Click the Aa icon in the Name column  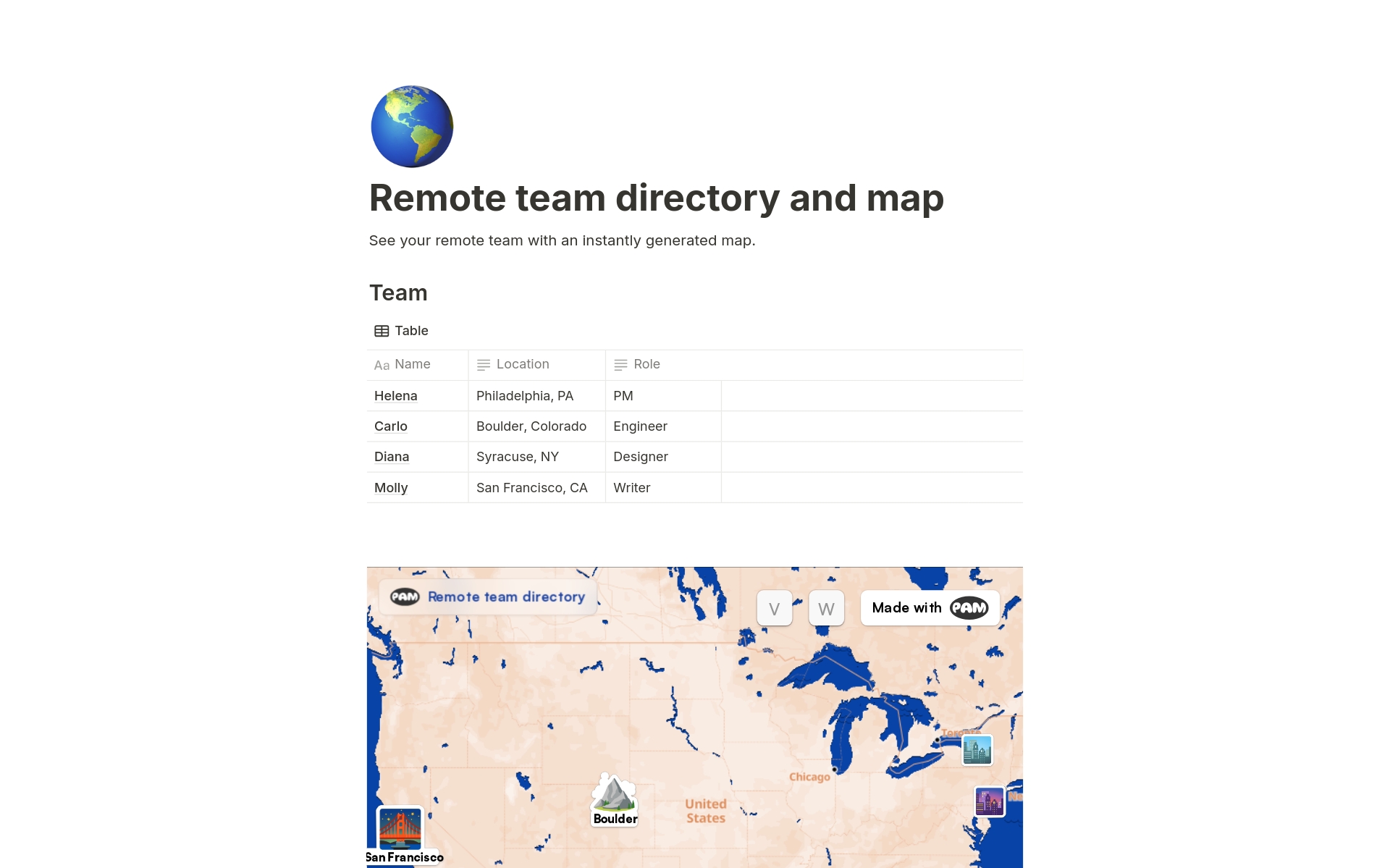coord(382,365)
